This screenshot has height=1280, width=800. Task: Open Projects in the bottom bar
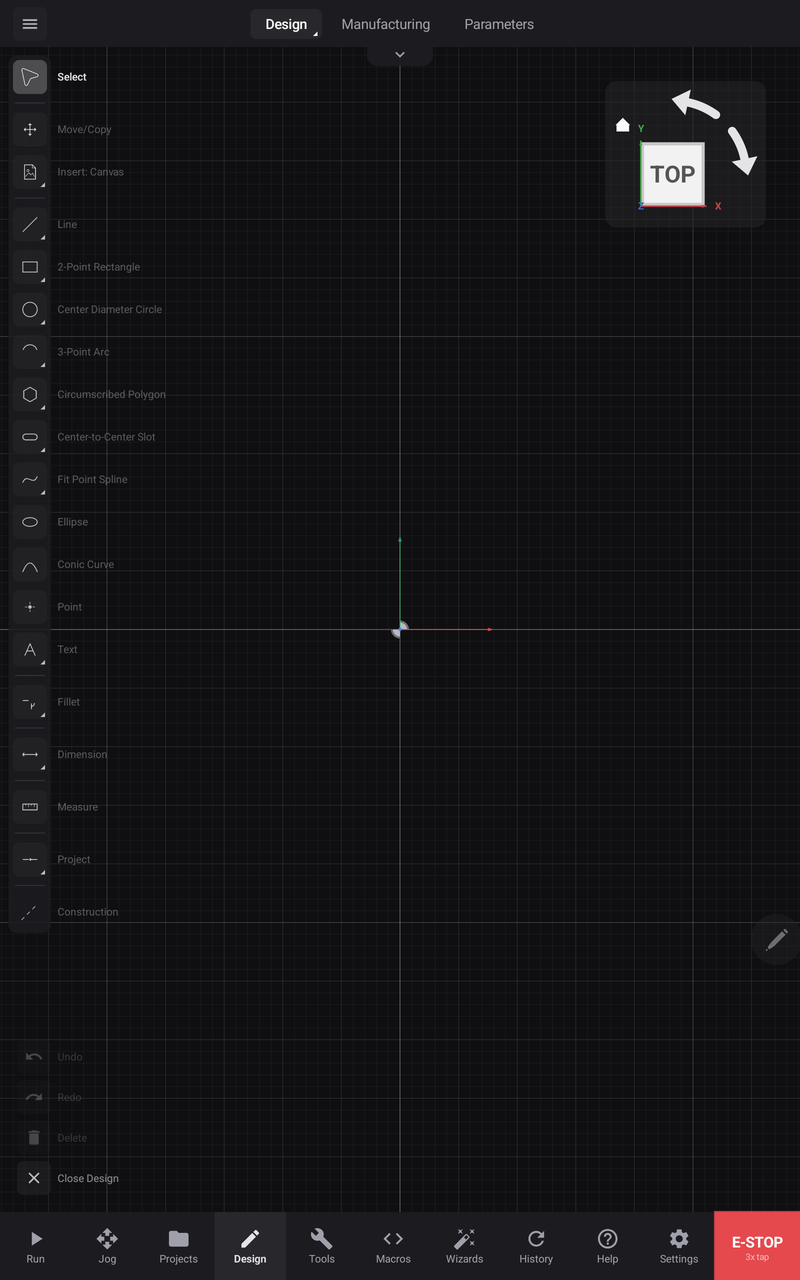[x=179, y=1246]
